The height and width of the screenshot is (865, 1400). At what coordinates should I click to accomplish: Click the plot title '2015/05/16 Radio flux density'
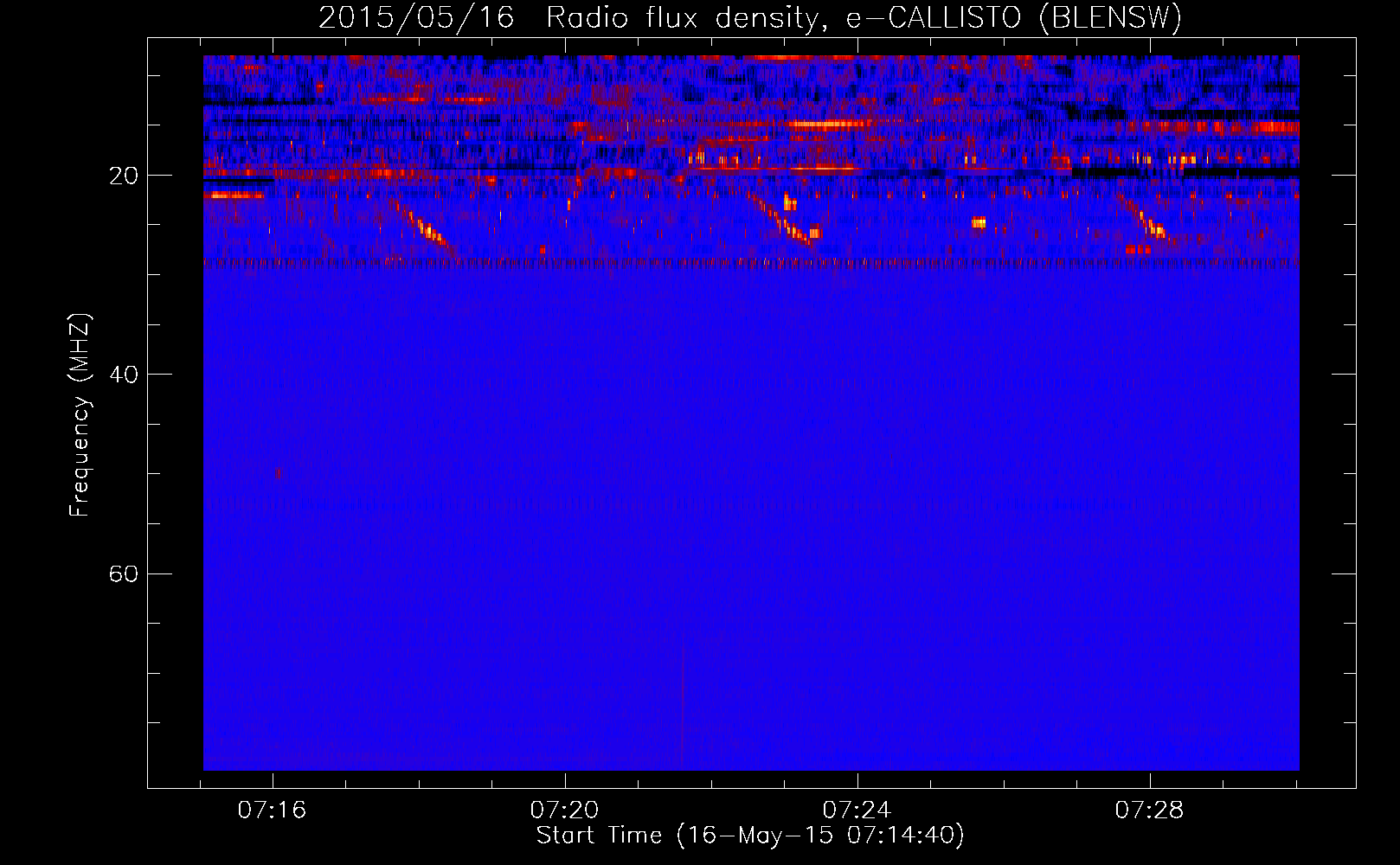click(x=750, y=17)
